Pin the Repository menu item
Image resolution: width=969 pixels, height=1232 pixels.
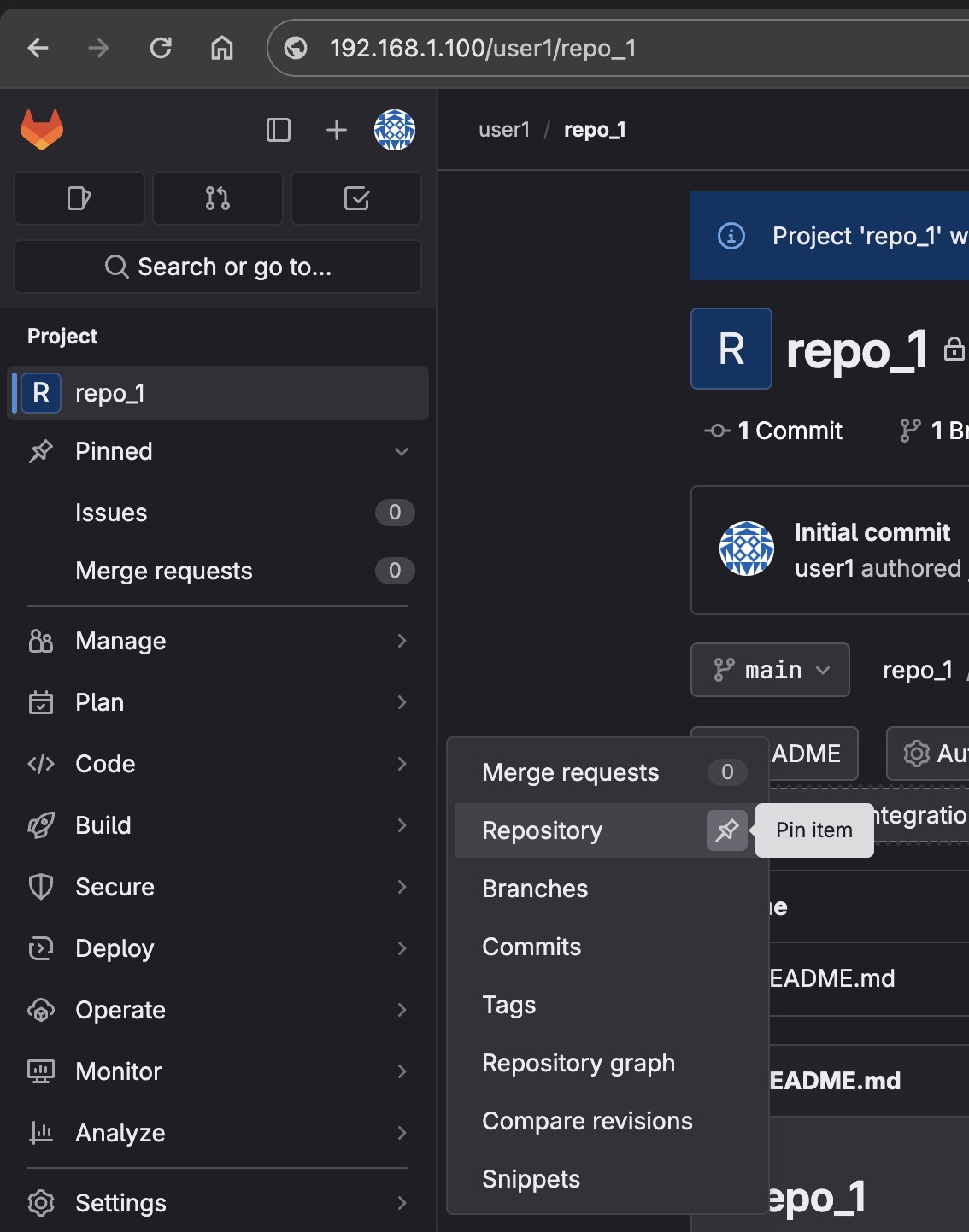click(x=726, y=830)
